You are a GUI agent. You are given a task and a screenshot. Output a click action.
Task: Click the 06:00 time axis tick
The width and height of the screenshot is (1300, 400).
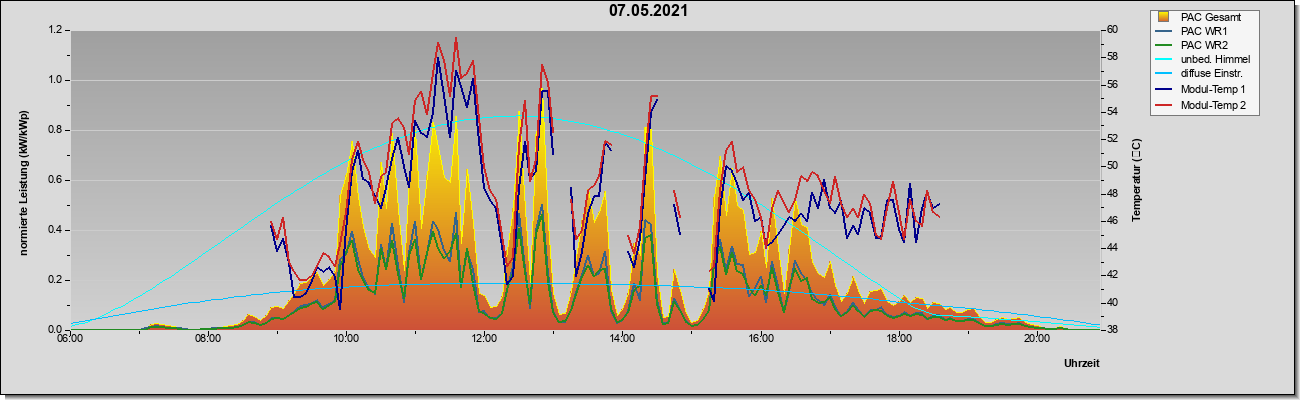pyautogui.click(x=69, y=338)
